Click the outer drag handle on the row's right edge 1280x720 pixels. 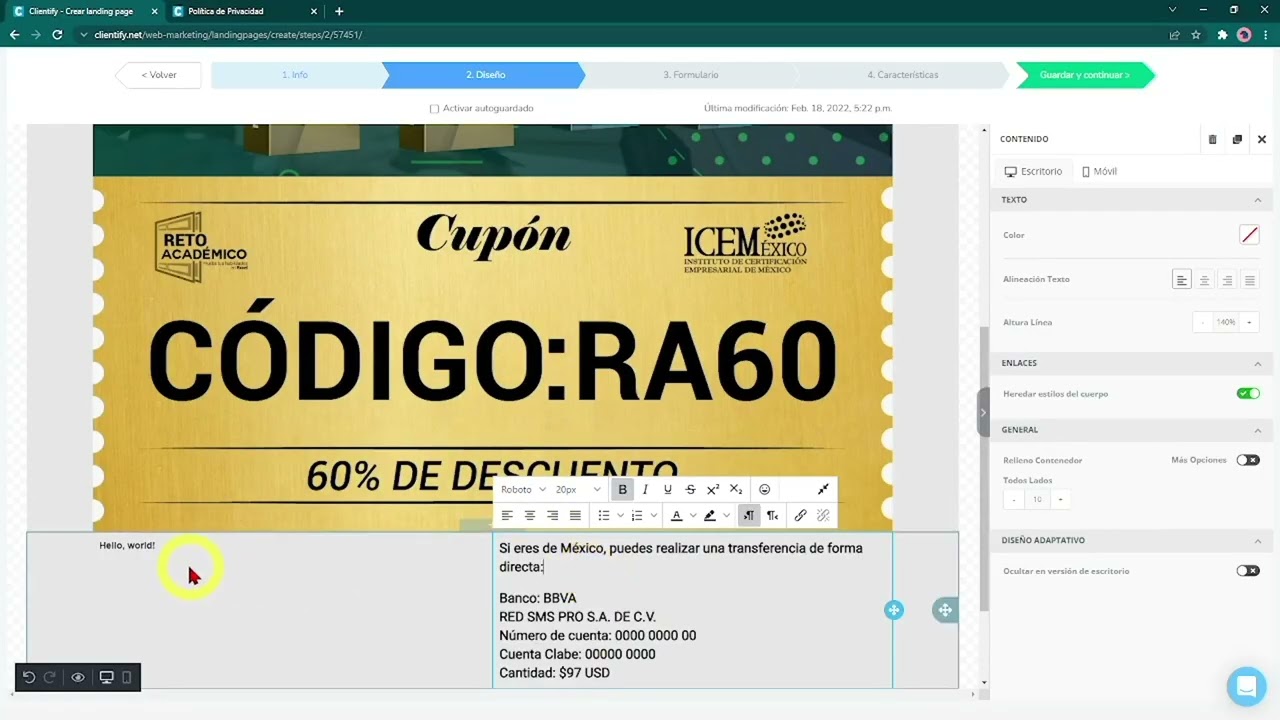click(x=945, y=610)
